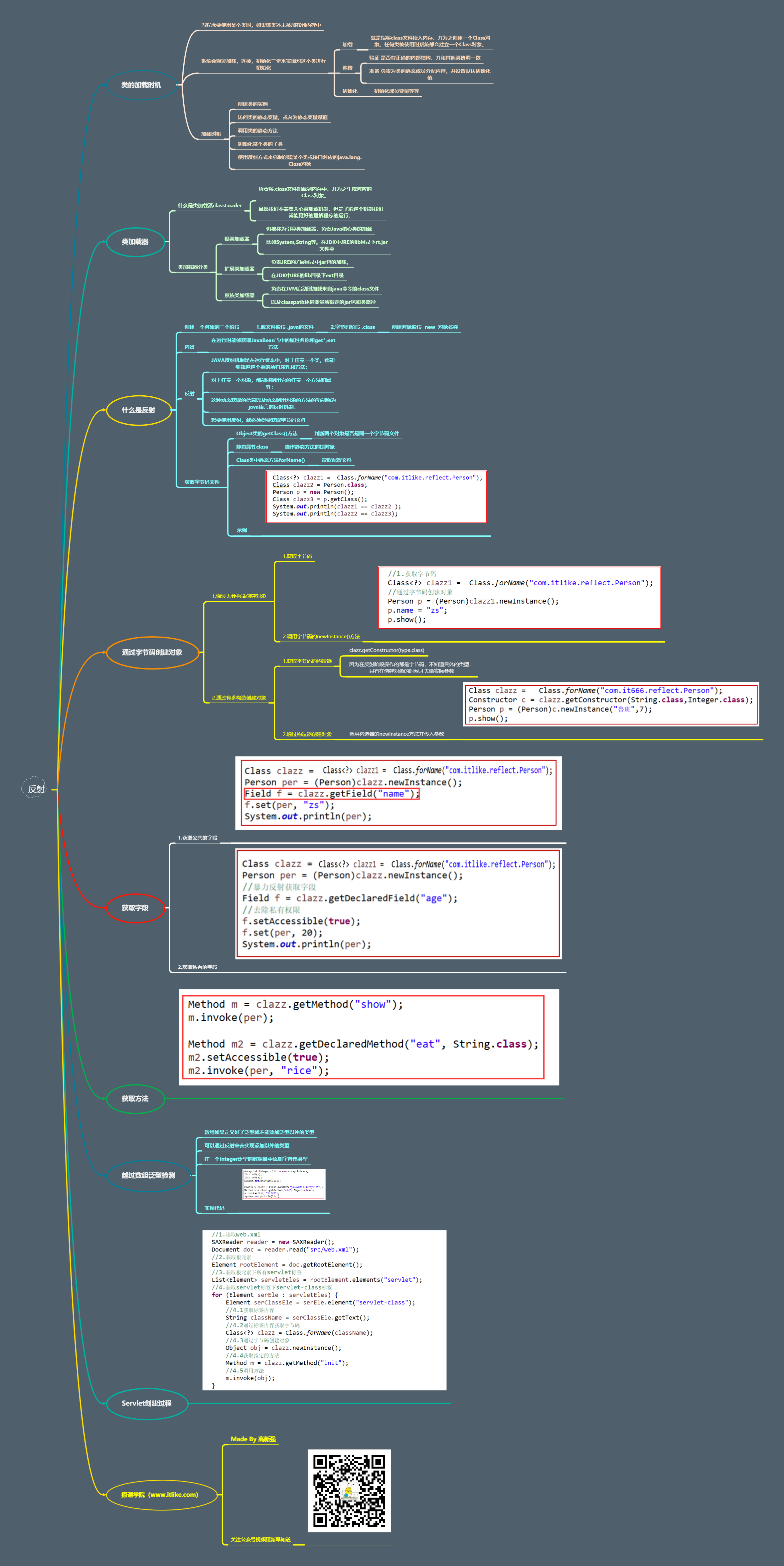
Task: Click the '在一个Integer泛型的数组当中添加字符串类型' node
Action: tap(256, 1159)
